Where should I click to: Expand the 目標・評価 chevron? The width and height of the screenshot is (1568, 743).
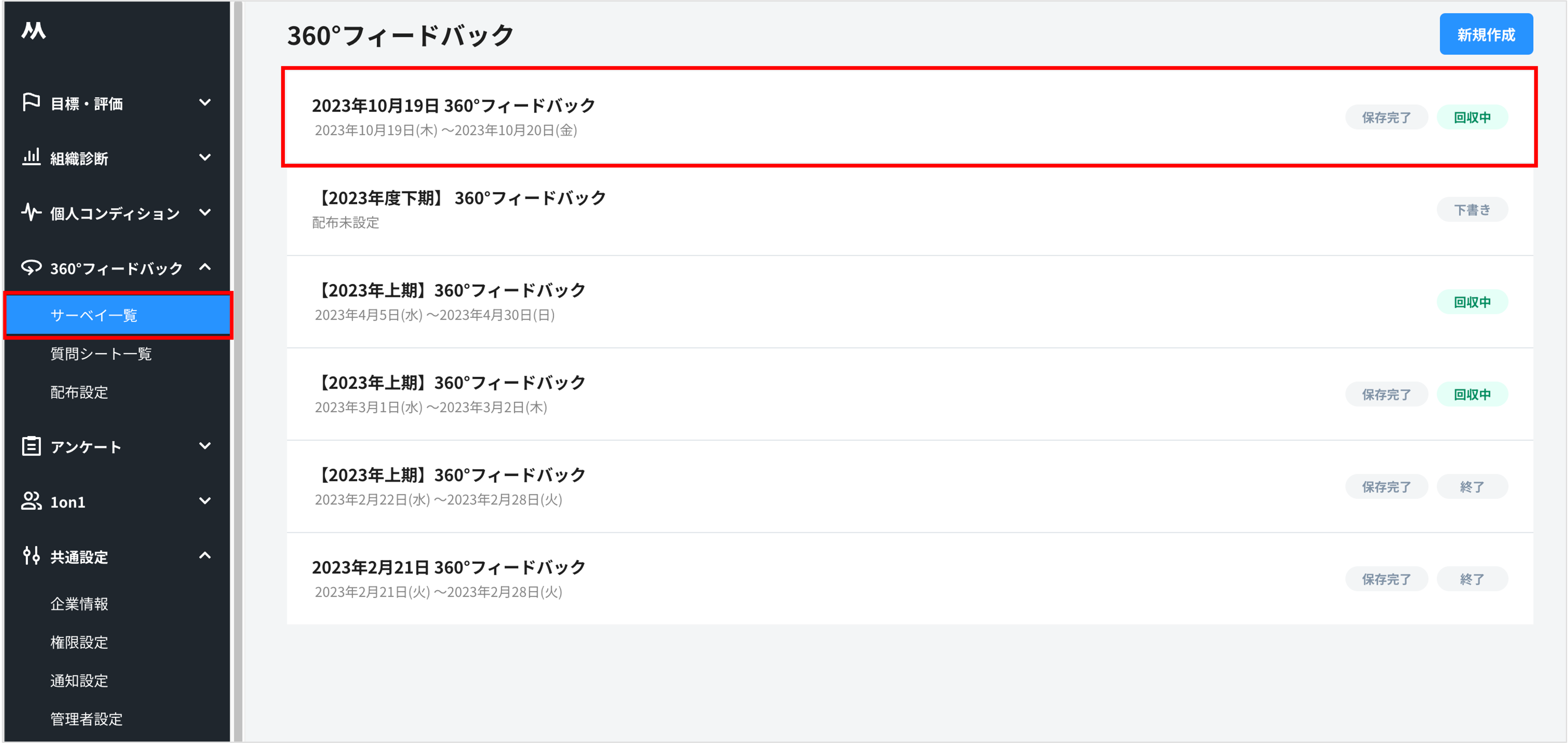coord(205,102)
